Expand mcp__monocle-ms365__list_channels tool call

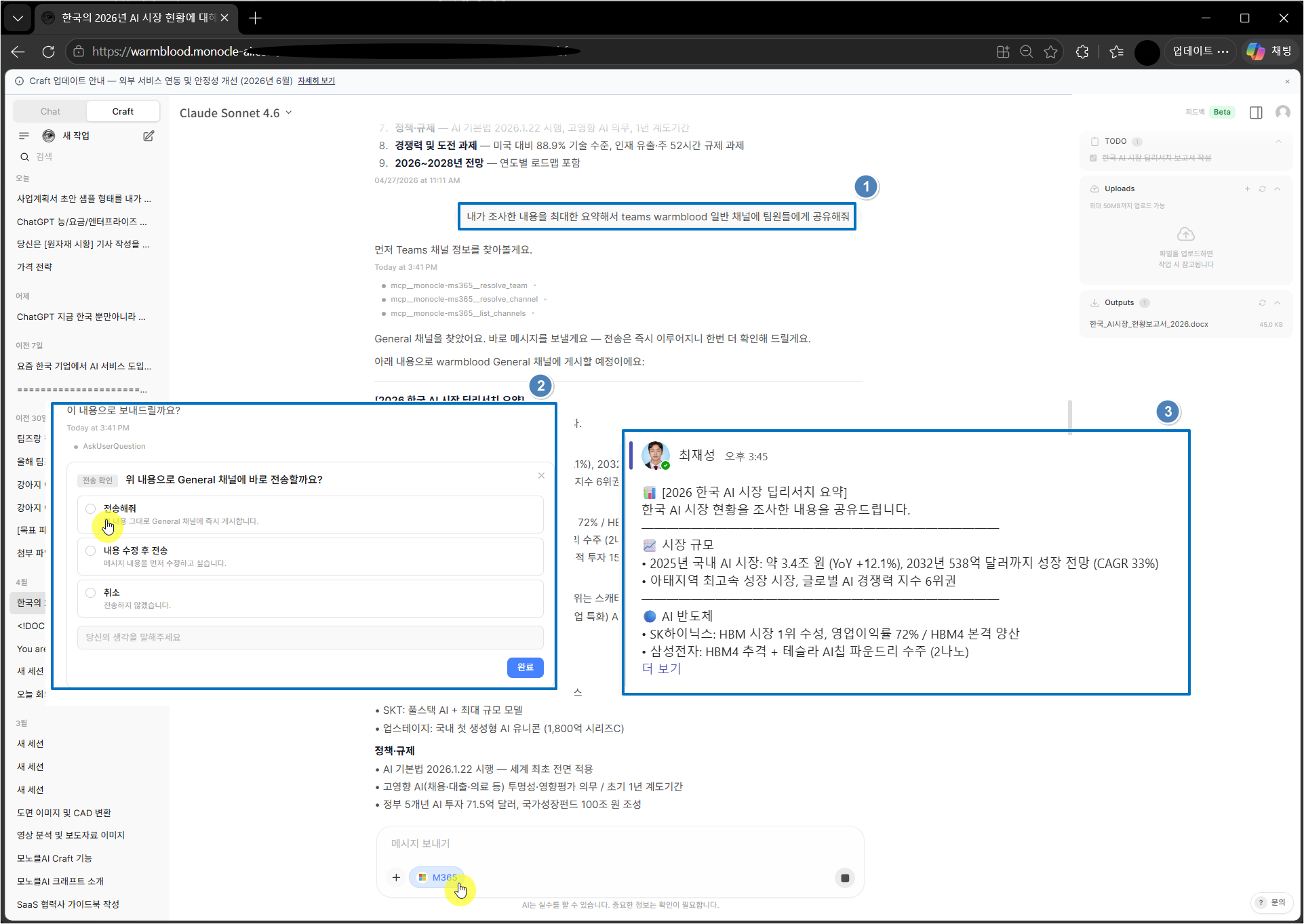458,313
